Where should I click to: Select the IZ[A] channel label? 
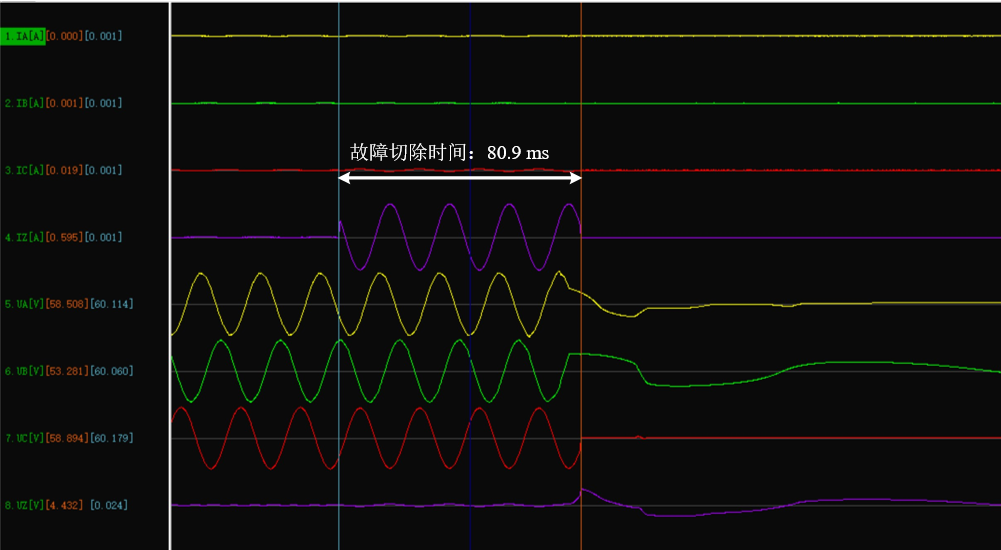23,237
